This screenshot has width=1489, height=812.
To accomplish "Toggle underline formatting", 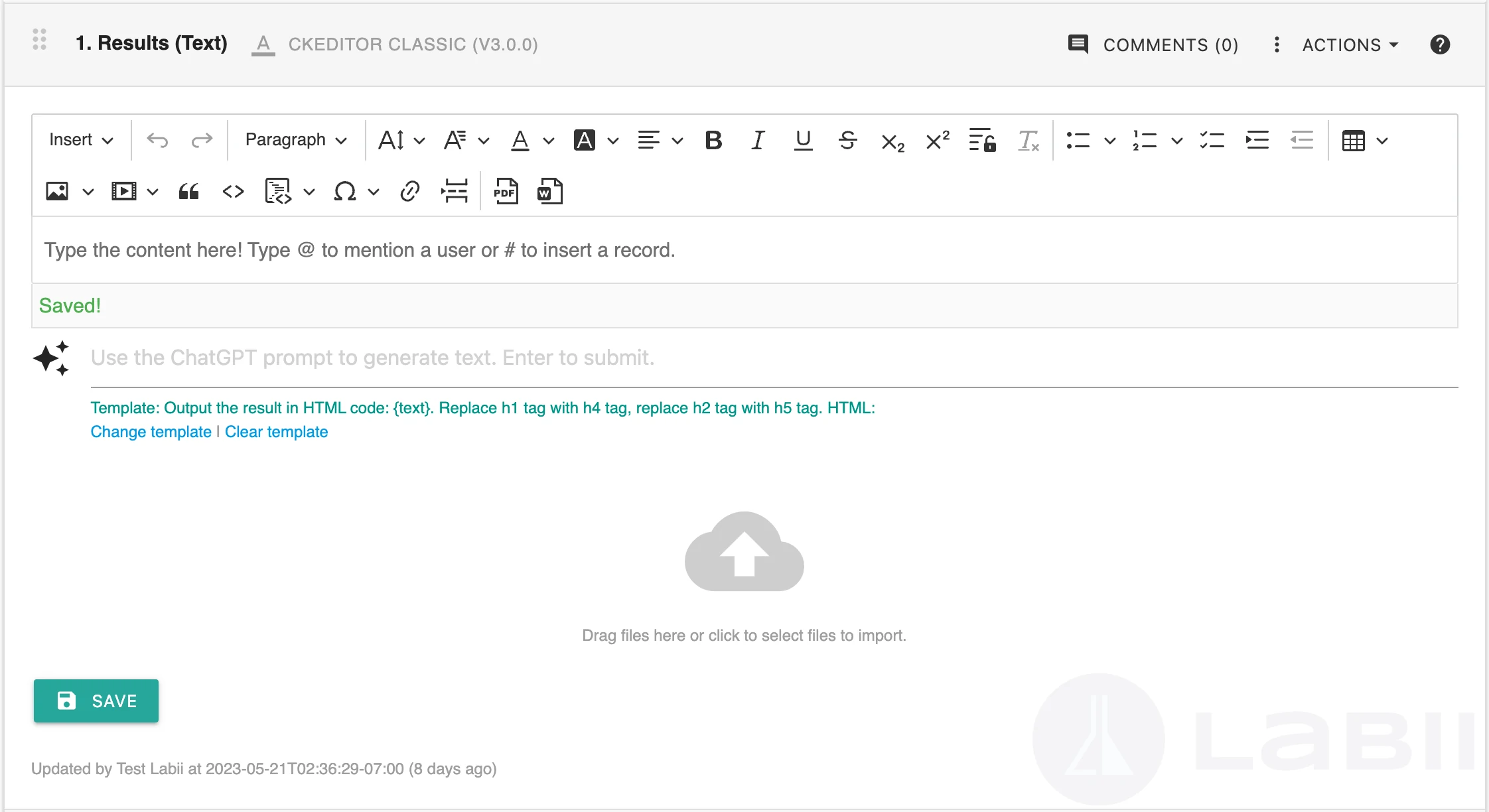I will point(803,140).
